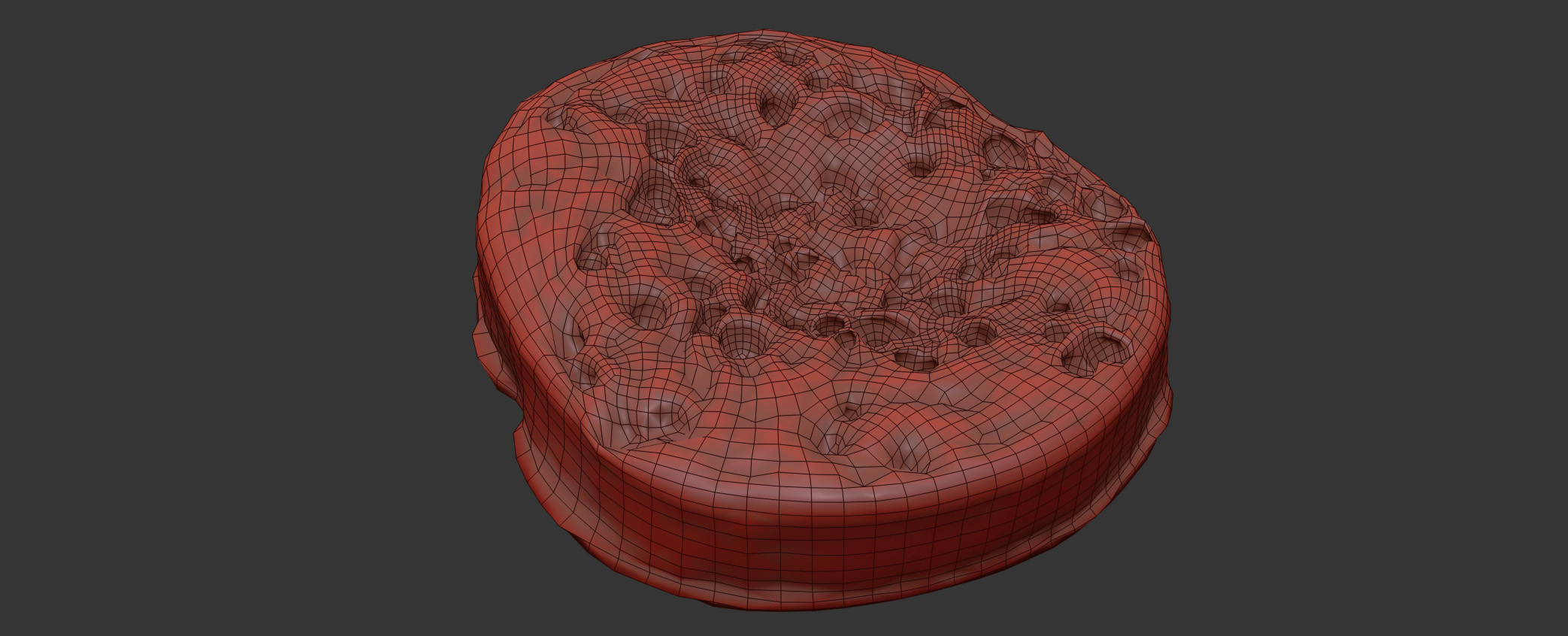Pick the round crater on the left side of the top

pos(648,310)
